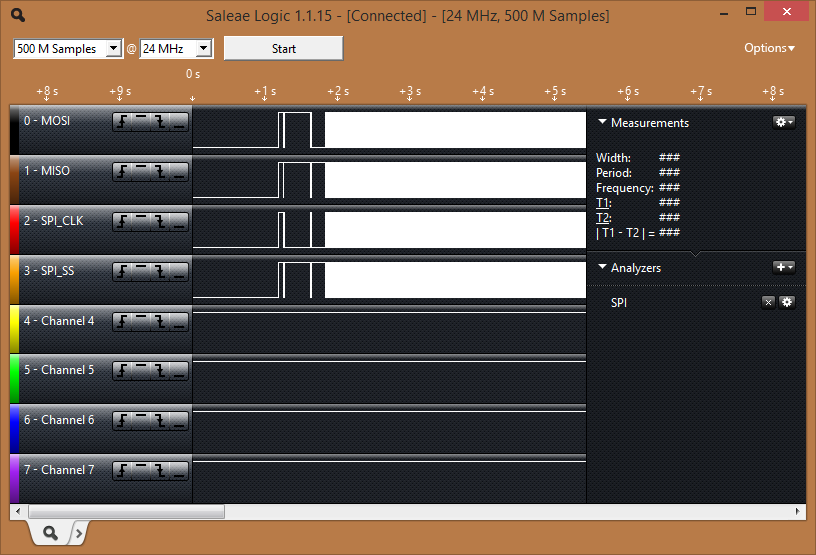Set high level trigger on 0 - MOSI
816x555 pixels.
[x=142, y=122]
